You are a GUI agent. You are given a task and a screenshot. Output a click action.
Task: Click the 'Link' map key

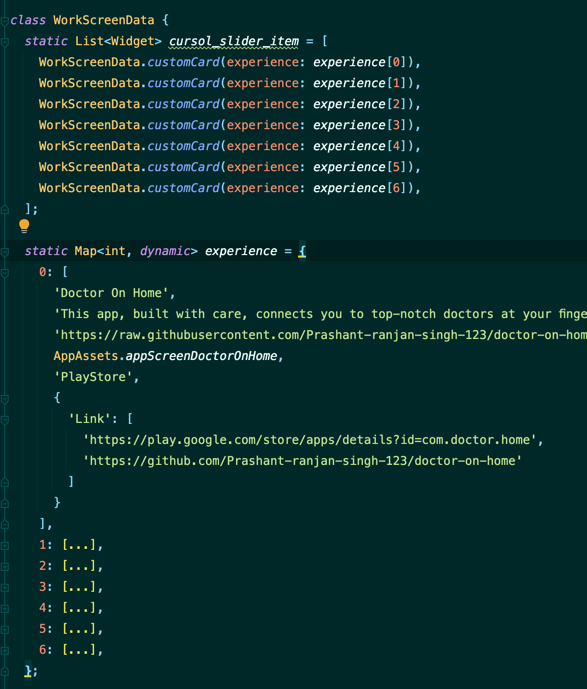(89, 419)
